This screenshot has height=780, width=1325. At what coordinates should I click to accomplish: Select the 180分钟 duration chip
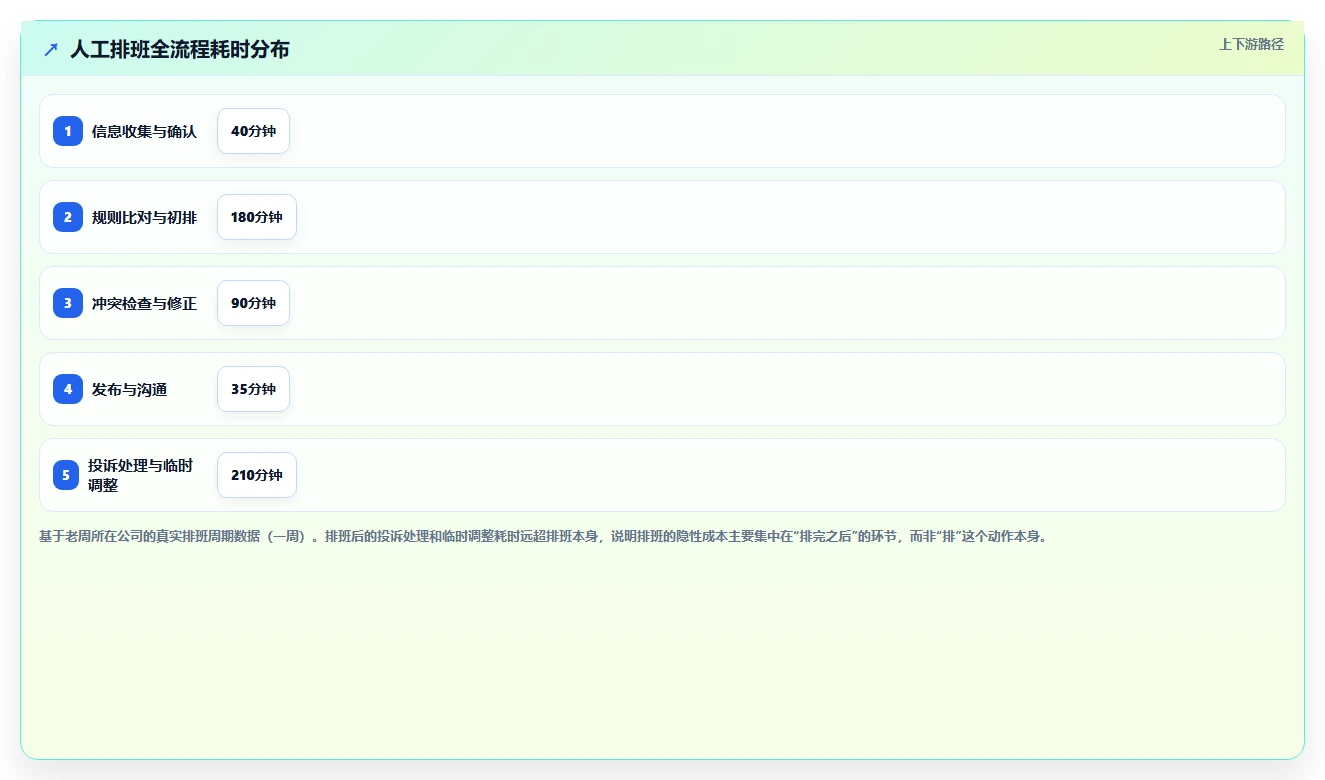[257, 217]
